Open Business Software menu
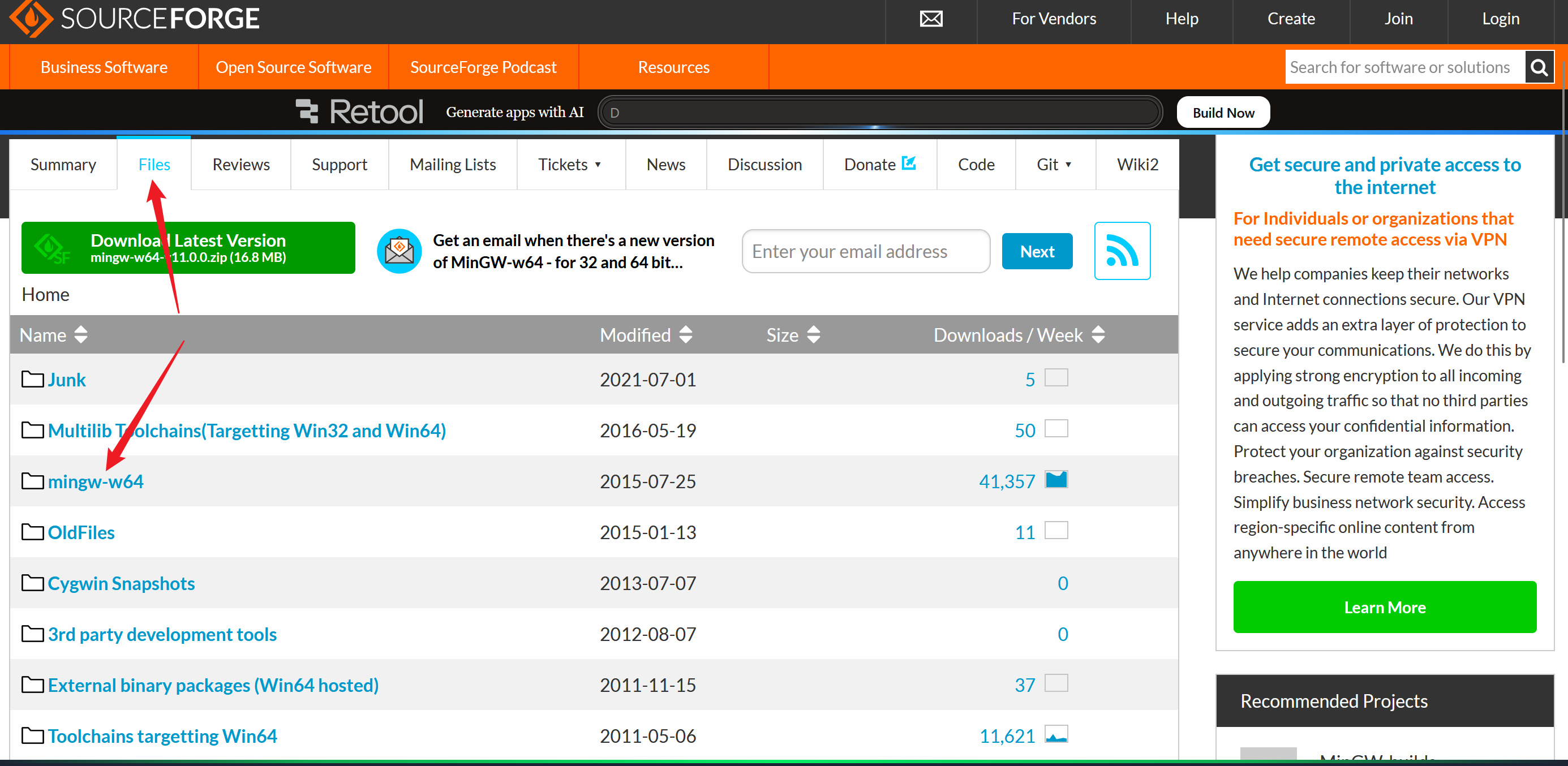The height and width of the screenshot is (766, 1568). pyautogui.click(x=104, y=67)
